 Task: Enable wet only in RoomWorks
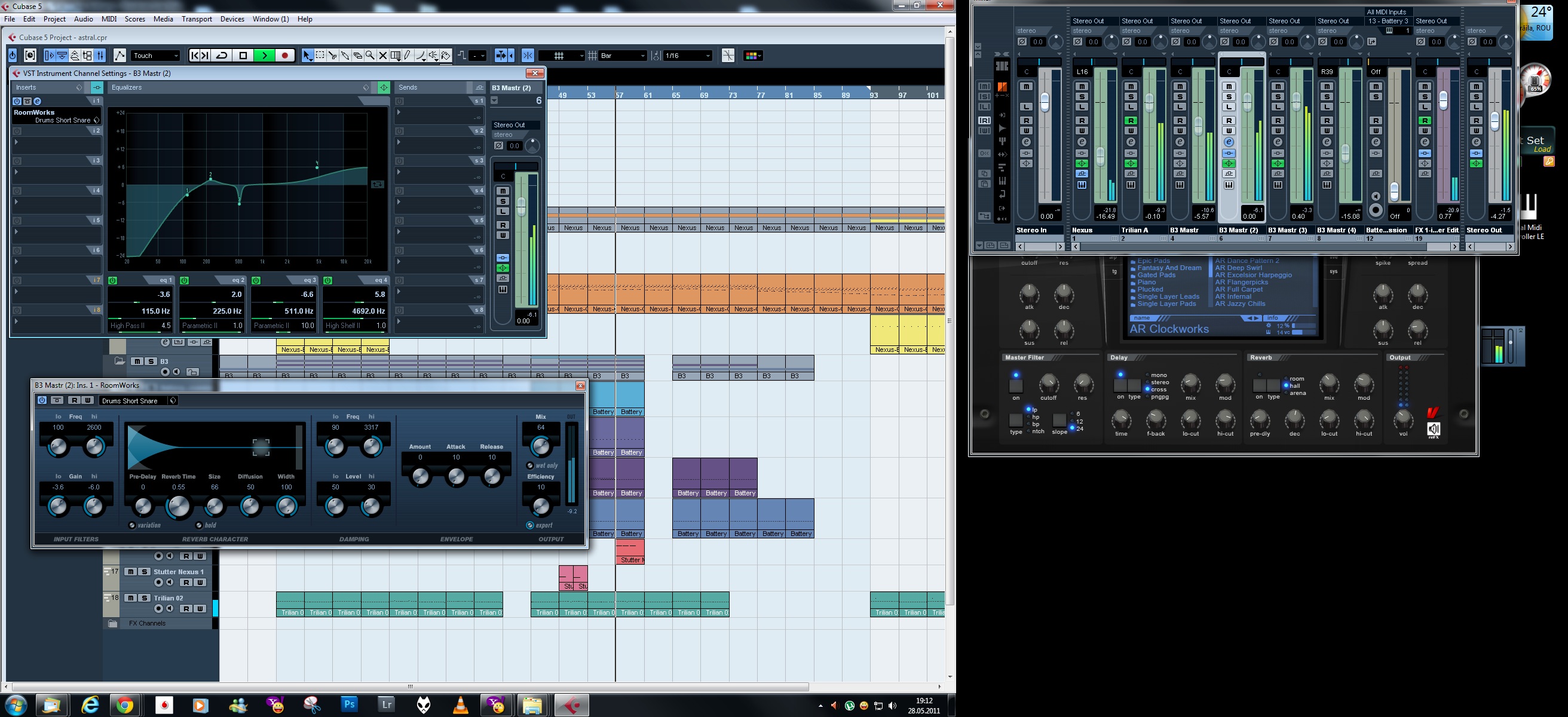click(x=529, y=465)
